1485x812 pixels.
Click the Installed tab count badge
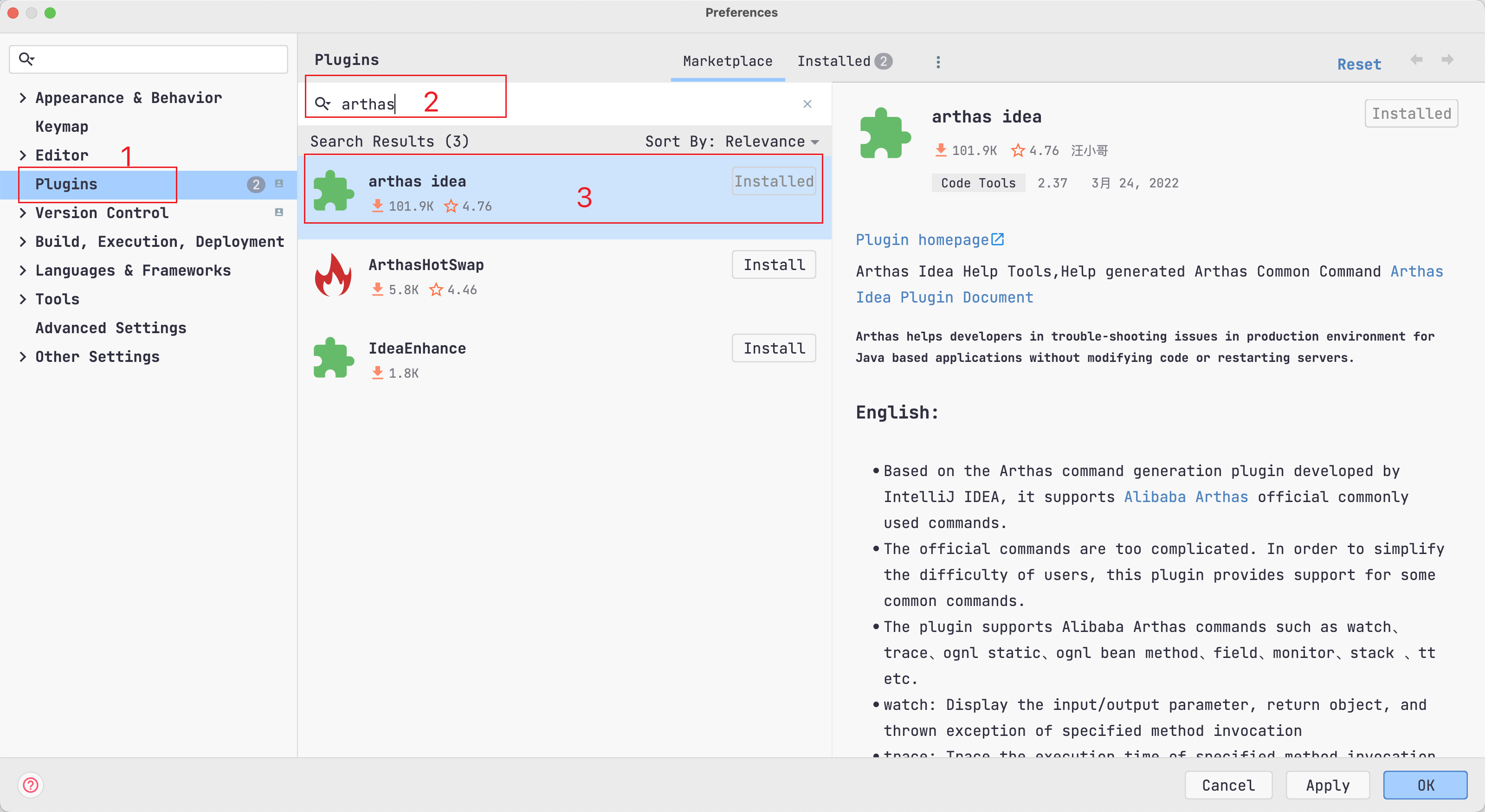(883, 61)
